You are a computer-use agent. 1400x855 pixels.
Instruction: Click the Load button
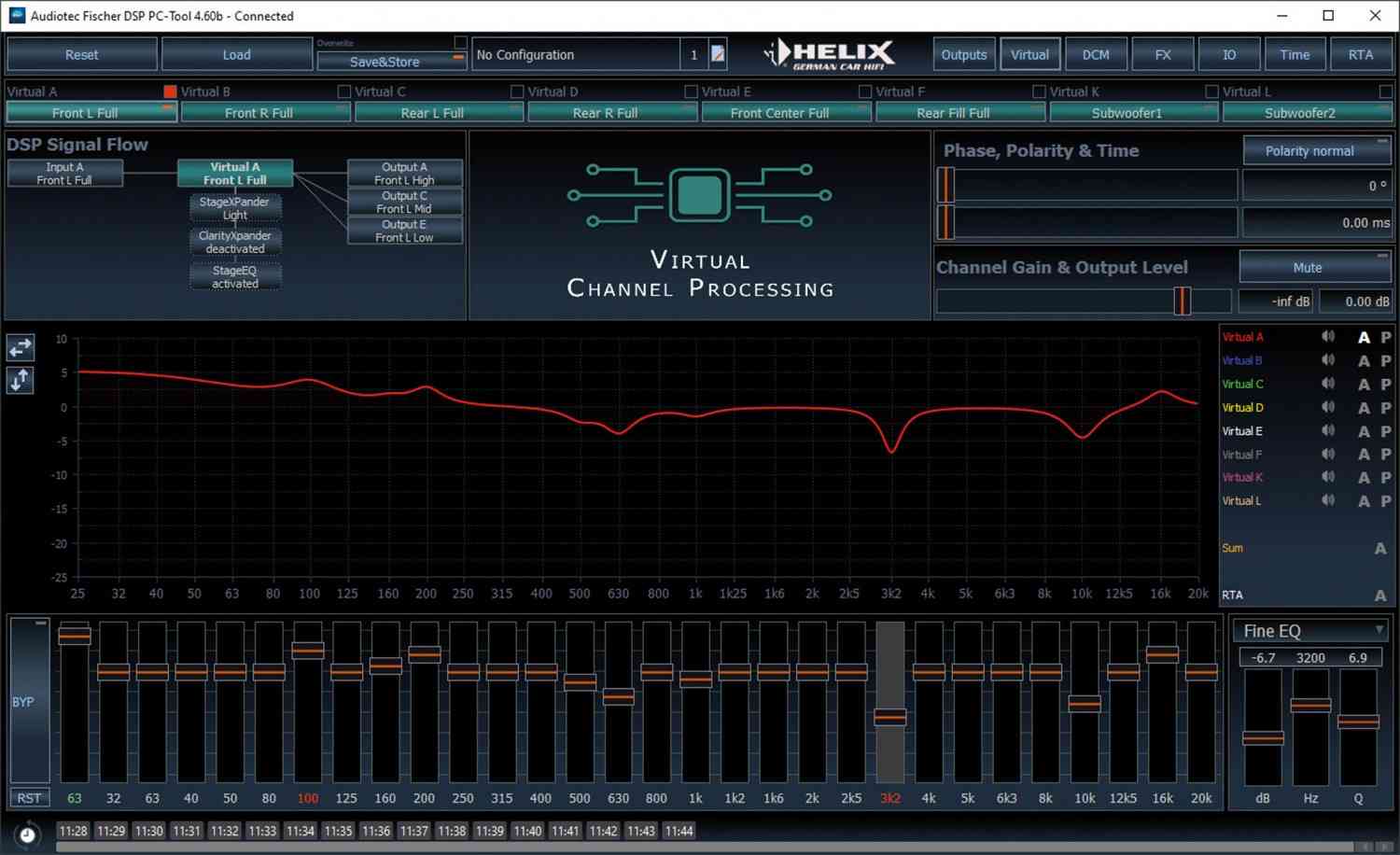237,55
